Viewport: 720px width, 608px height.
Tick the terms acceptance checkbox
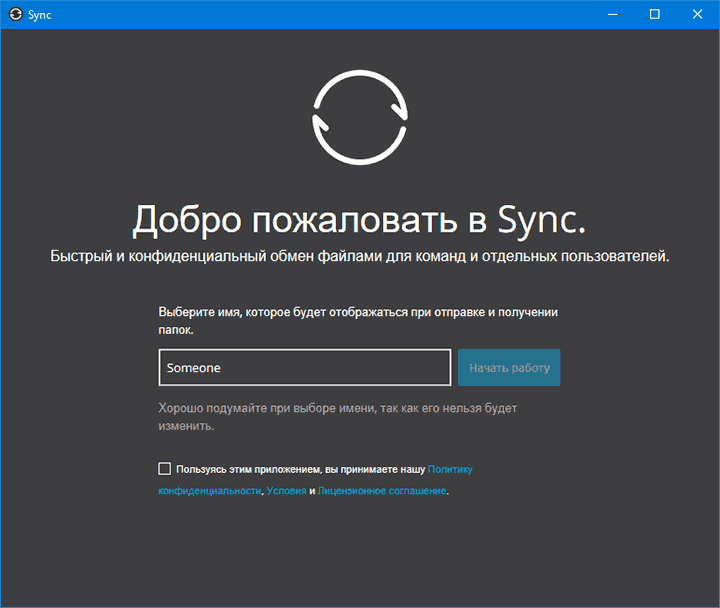pos(164,469)
